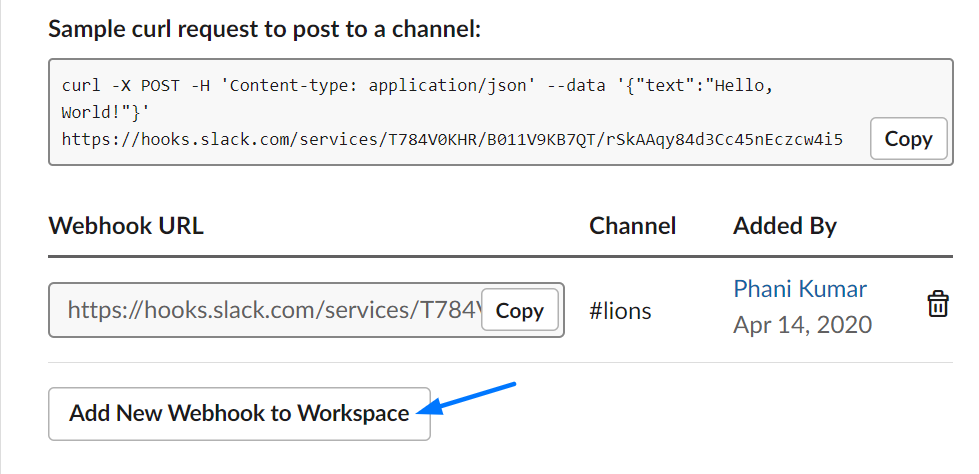
Task: Click the hooks.slack.com URL in curl sample
Action: [452, 139]
